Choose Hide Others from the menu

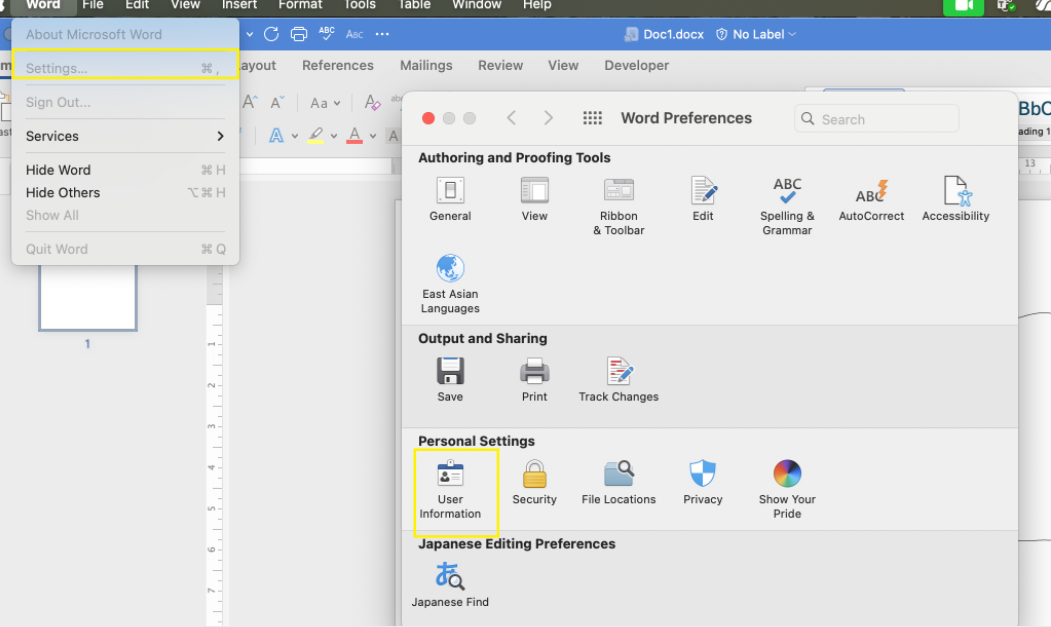(x=125, y=192)
